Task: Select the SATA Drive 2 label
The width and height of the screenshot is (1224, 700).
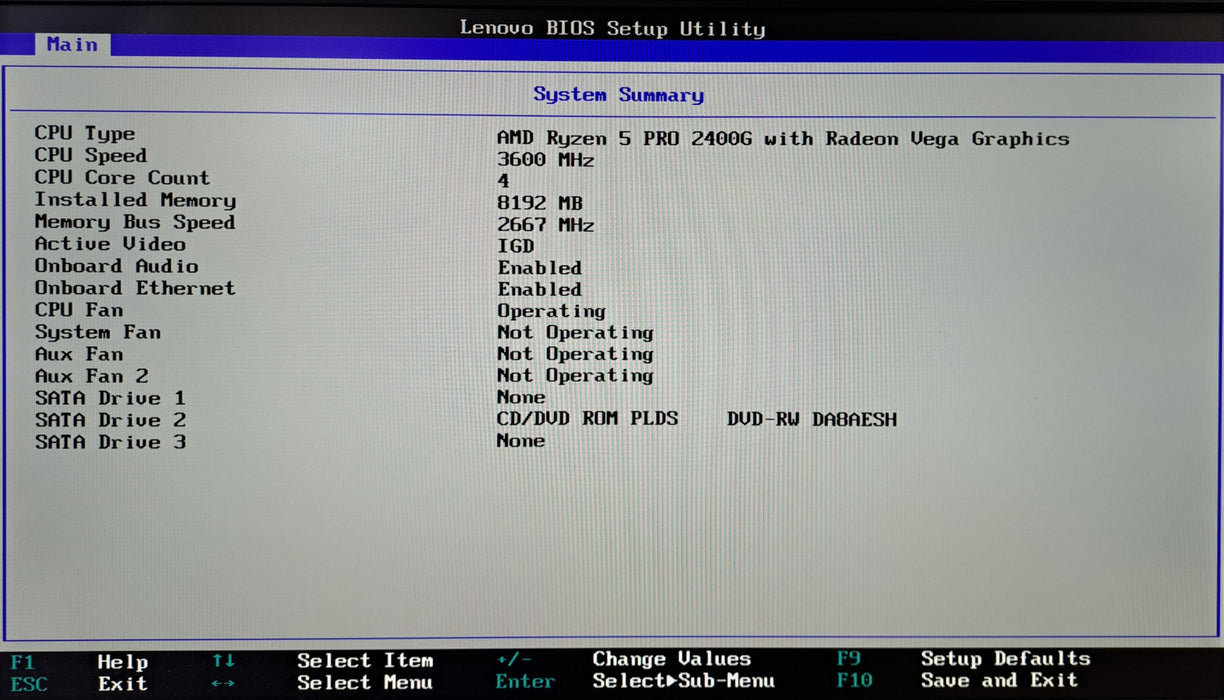Action: [x=110, y=420]
